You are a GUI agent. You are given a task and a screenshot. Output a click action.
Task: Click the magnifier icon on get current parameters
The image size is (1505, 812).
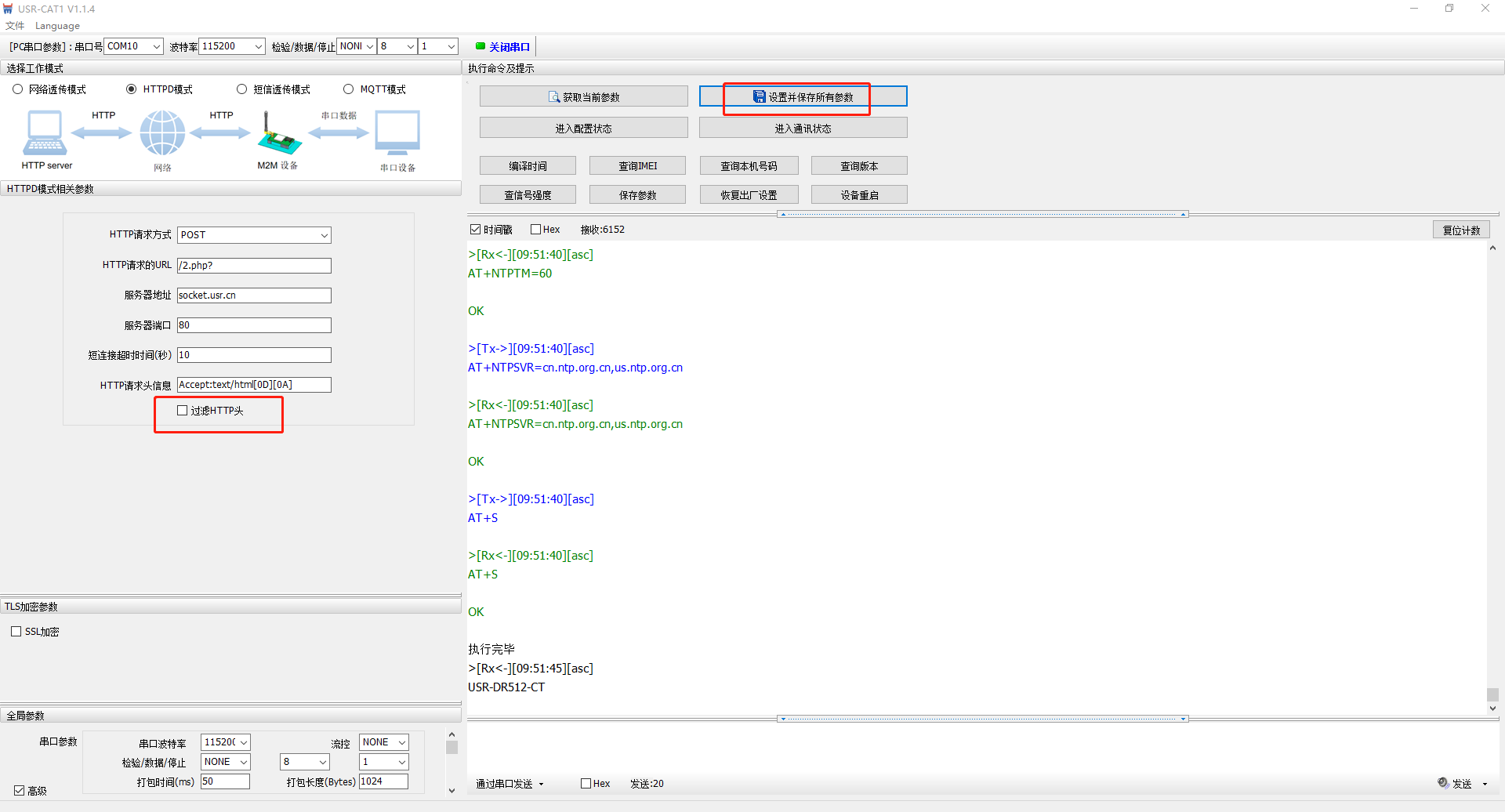(554, 97)
